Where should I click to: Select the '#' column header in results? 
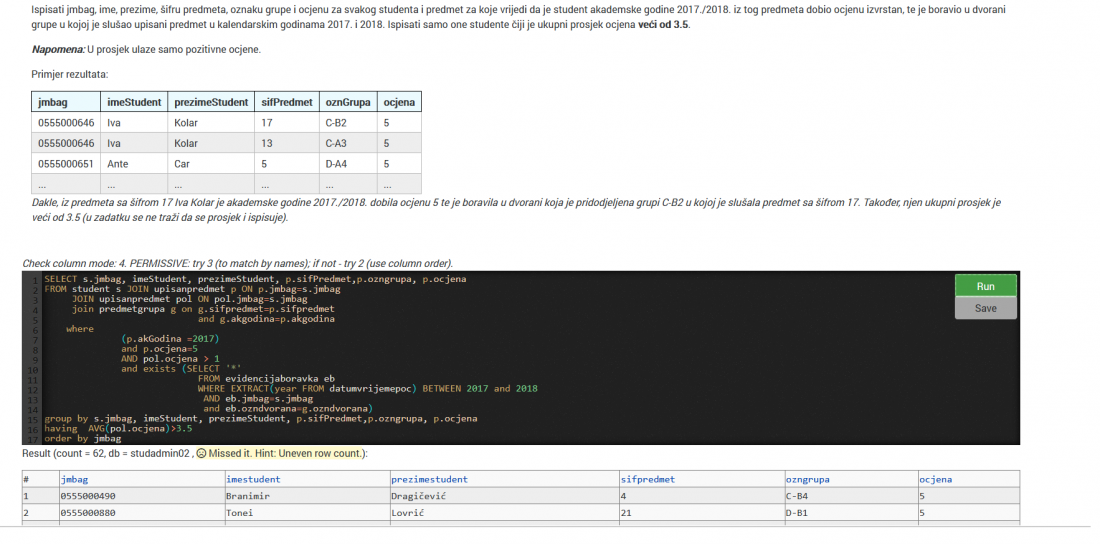coord(40,479)
